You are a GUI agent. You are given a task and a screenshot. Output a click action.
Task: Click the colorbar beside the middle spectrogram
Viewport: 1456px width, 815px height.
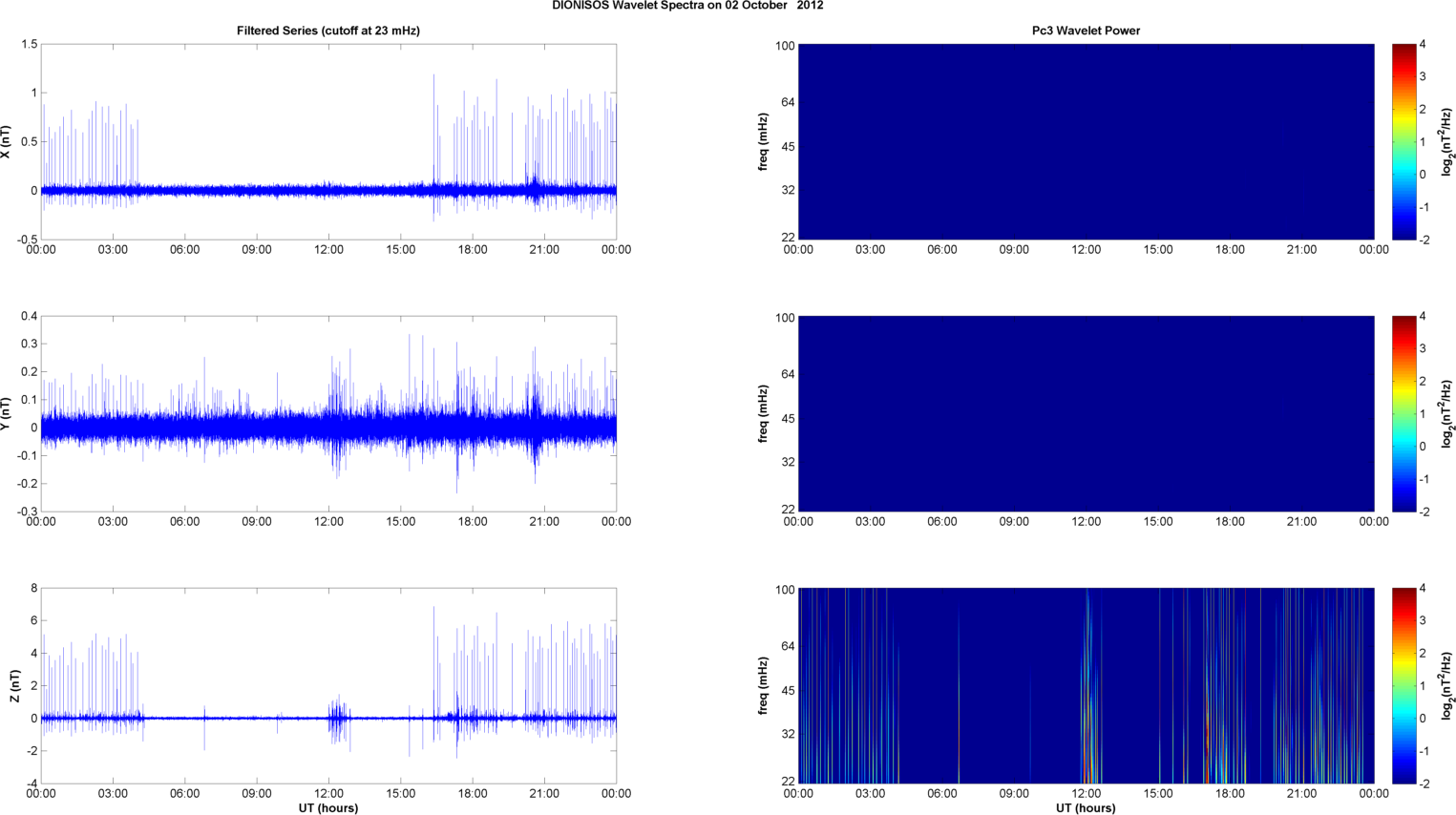coord(1403,413)
